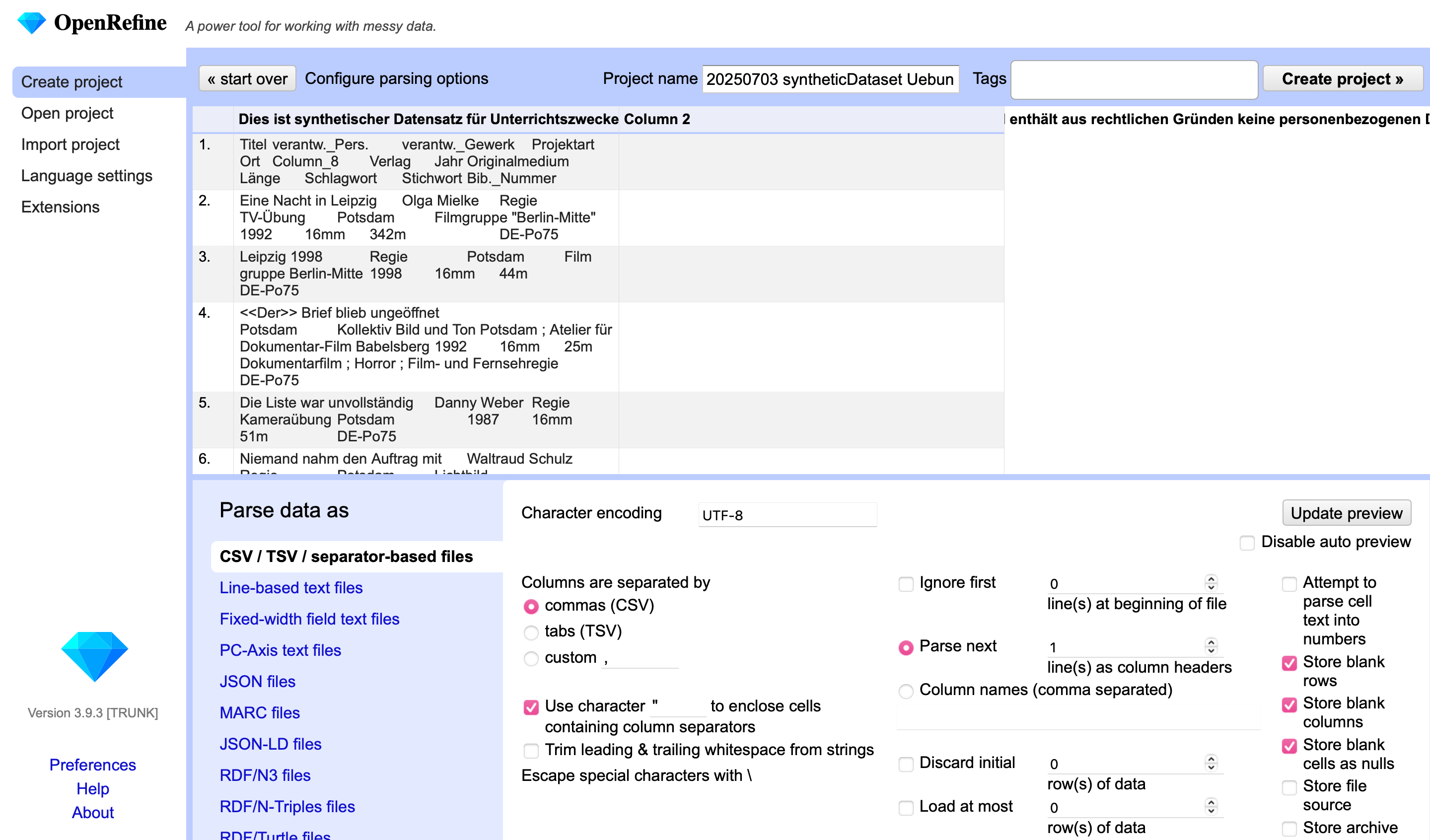Toggle Use character to enclose cells checkbox
This screenshot has height=840, width=1430.
(x=531, y=707)
